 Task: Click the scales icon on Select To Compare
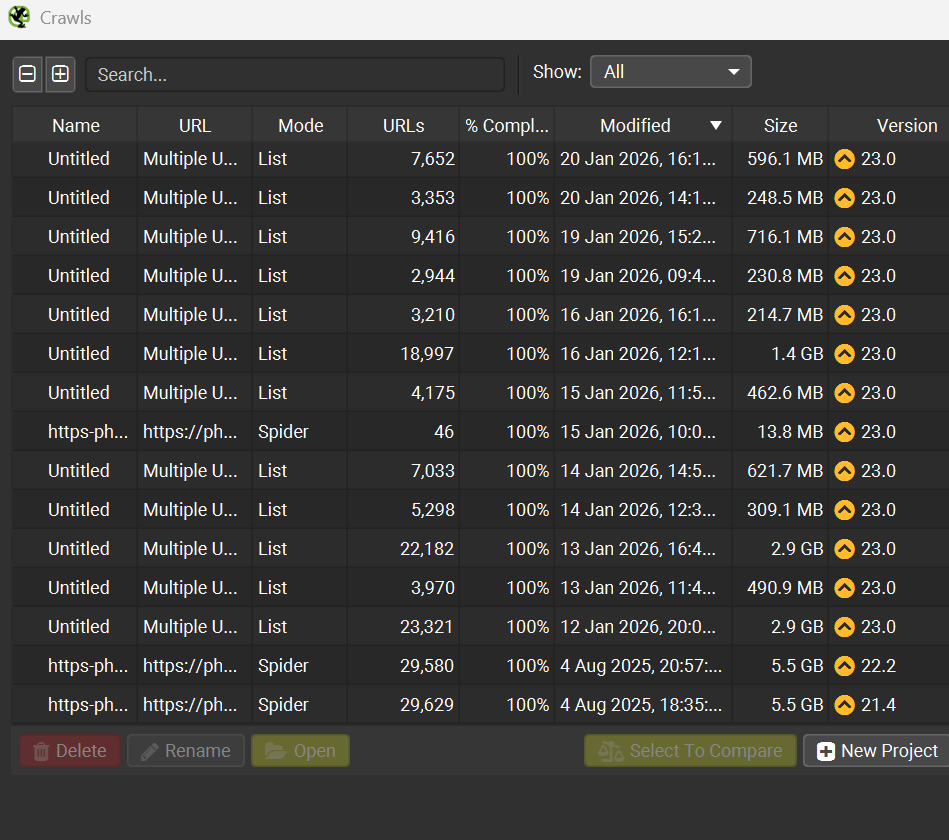tap(613, 750)
